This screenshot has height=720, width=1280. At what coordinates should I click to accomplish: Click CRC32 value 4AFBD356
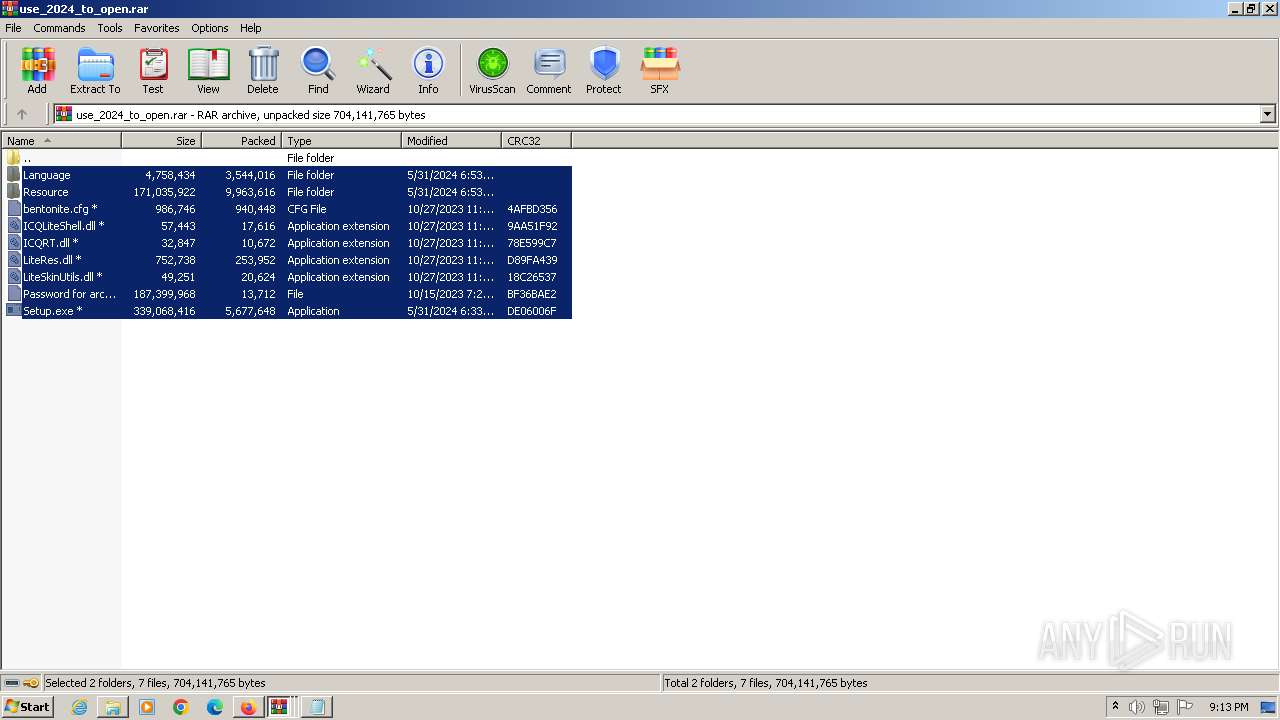click(532, 209)
